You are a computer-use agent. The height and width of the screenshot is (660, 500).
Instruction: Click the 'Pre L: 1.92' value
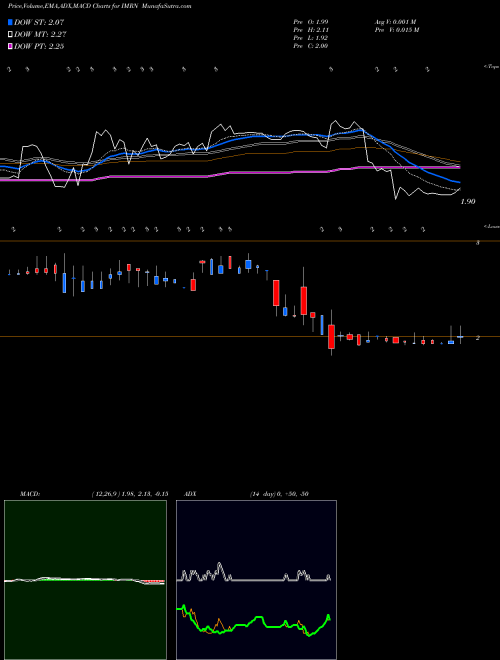tap(311, 38)
